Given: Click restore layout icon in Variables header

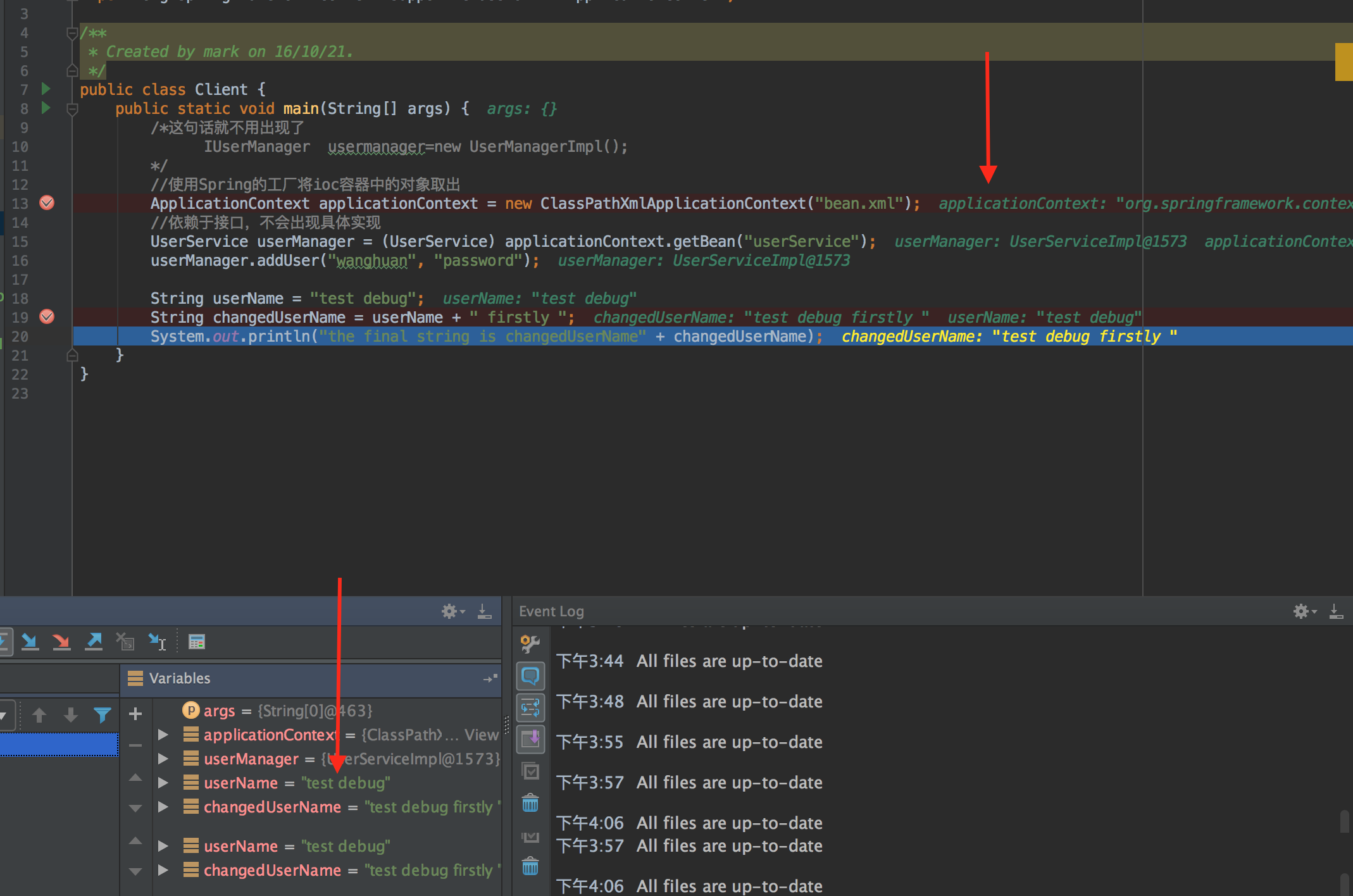Looking at the screenshot, I should point(490,678).
